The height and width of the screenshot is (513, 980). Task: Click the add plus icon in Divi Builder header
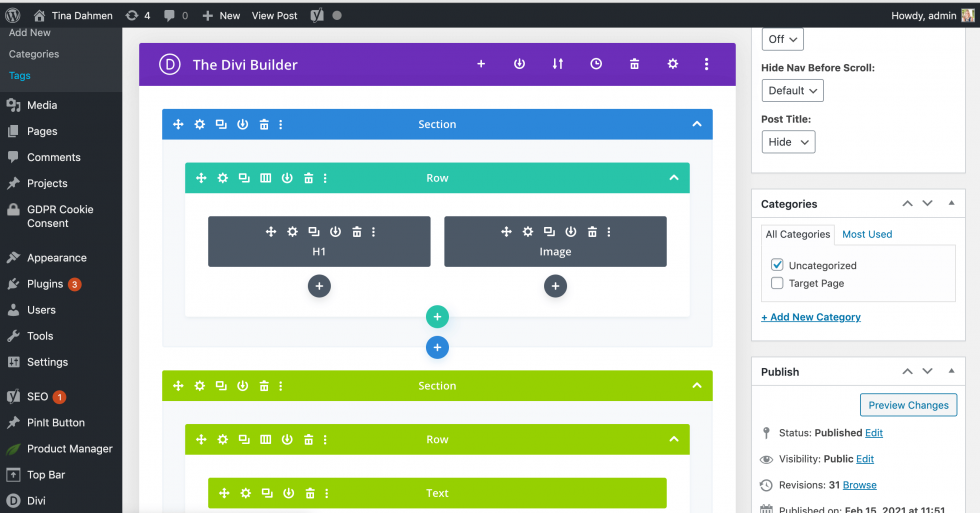coord(481,64)
